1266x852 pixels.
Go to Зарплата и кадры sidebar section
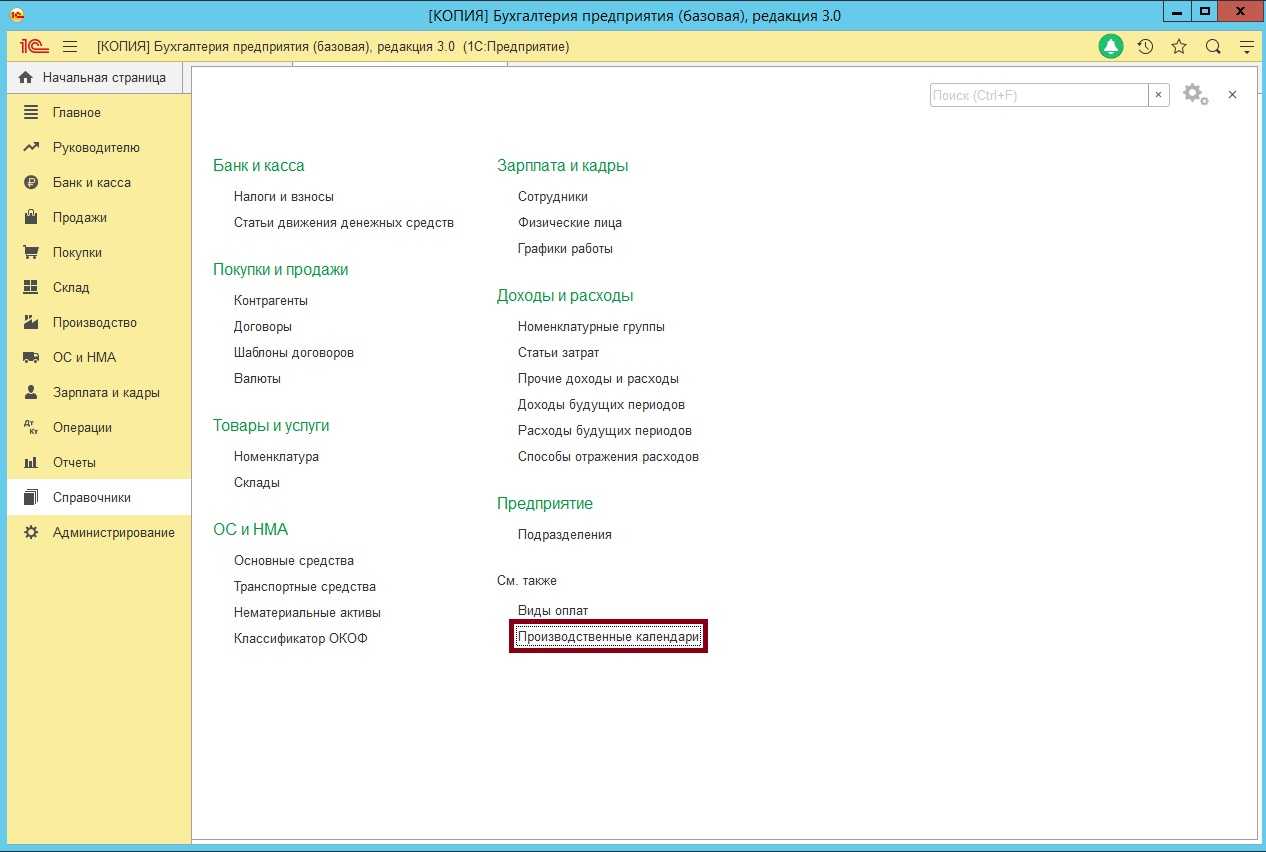coord(106,393)
